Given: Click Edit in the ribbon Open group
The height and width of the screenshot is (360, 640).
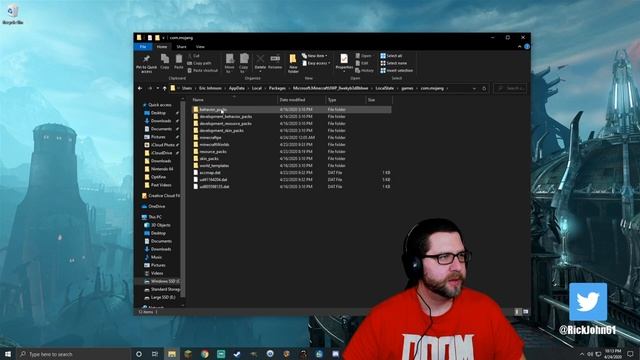Looking at the screenshot, I should [362, 63].
